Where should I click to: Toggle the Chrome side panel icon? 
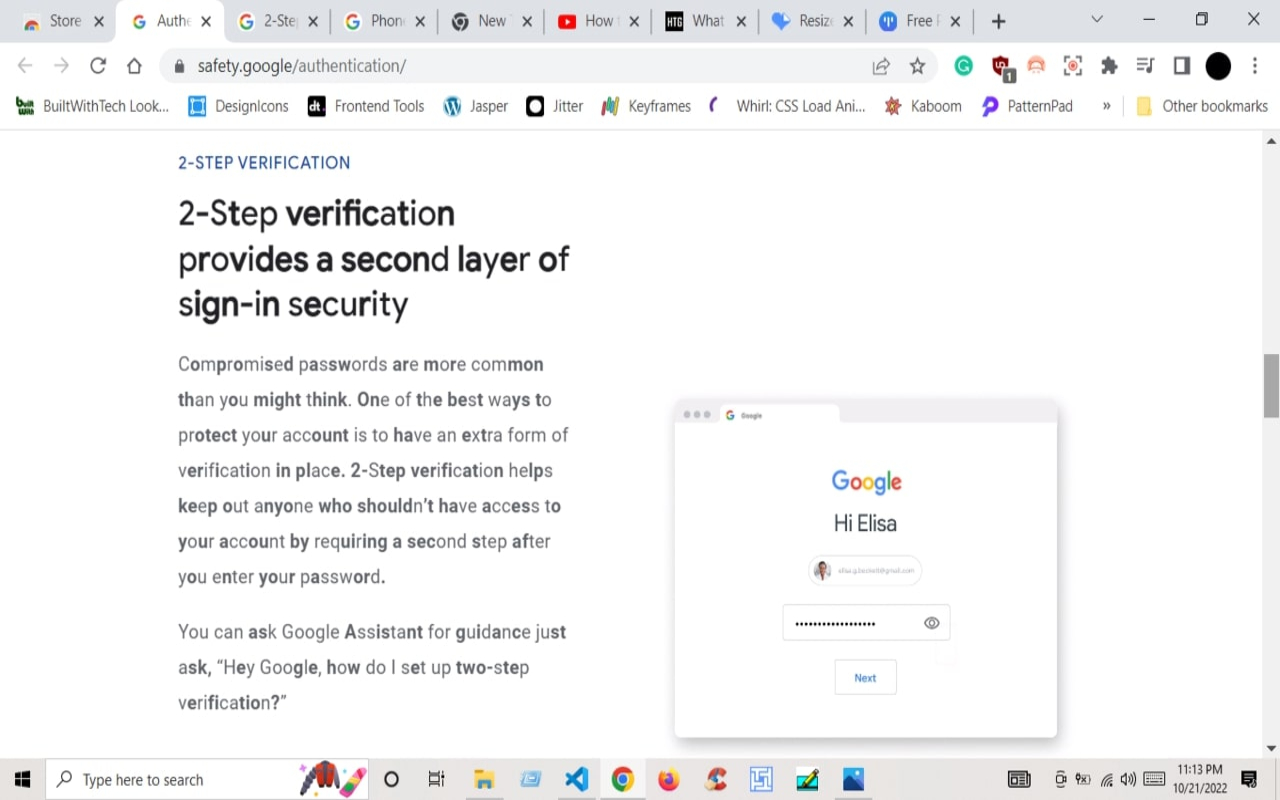point(1181,66)
